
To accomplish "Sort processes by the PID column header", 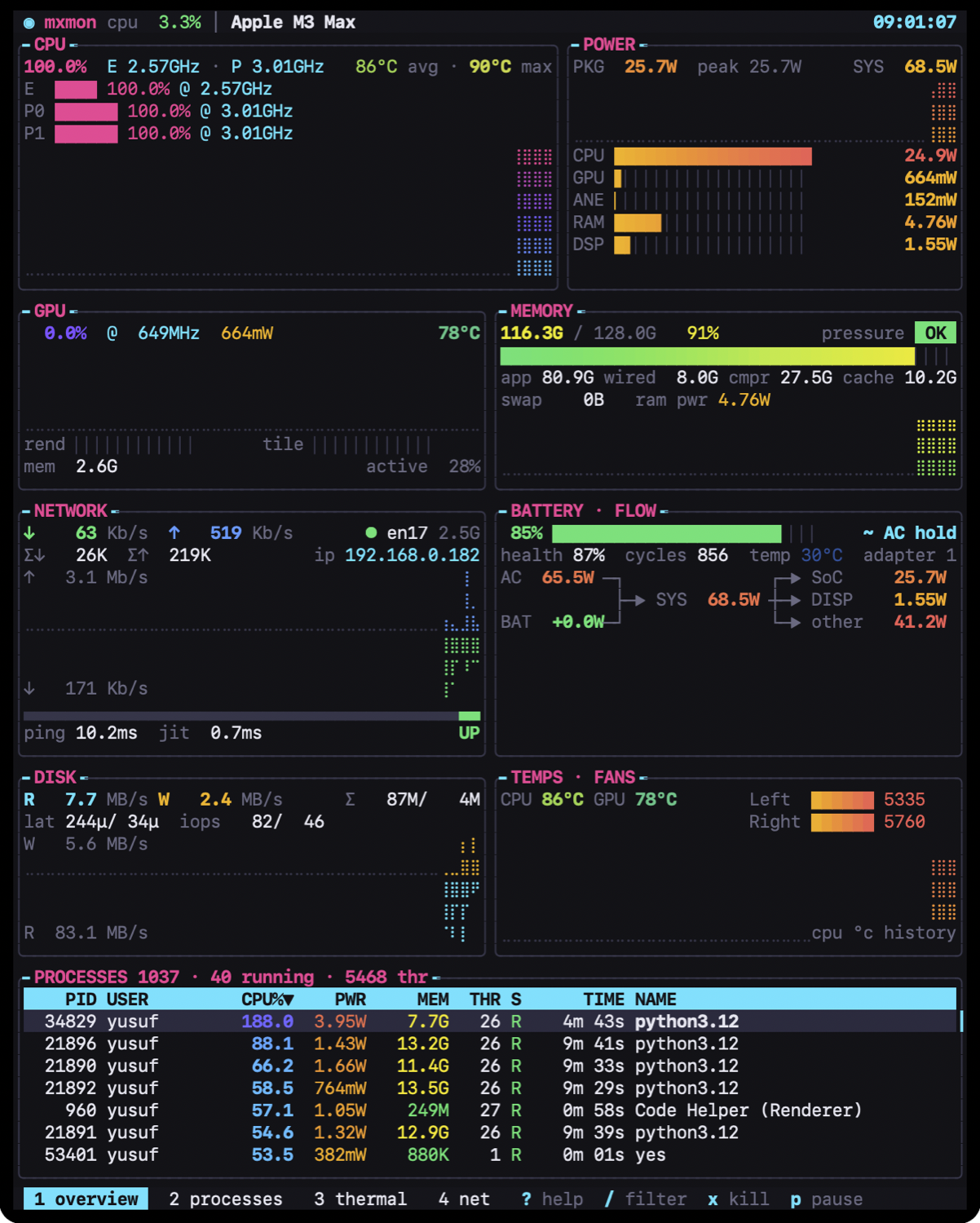I will click(x=81, y=999).
